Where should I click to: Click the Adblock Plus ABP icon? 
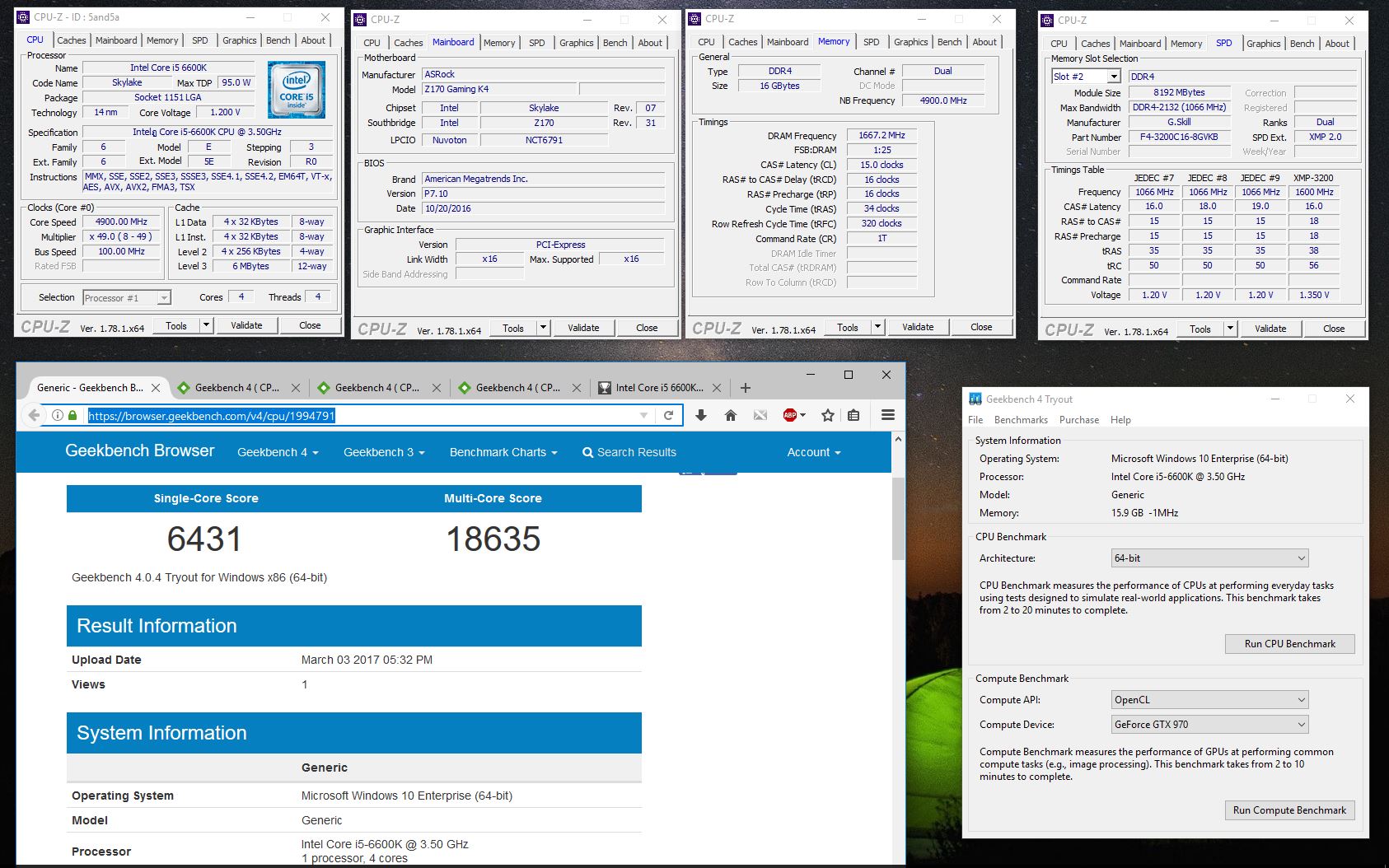pos(790,415)
